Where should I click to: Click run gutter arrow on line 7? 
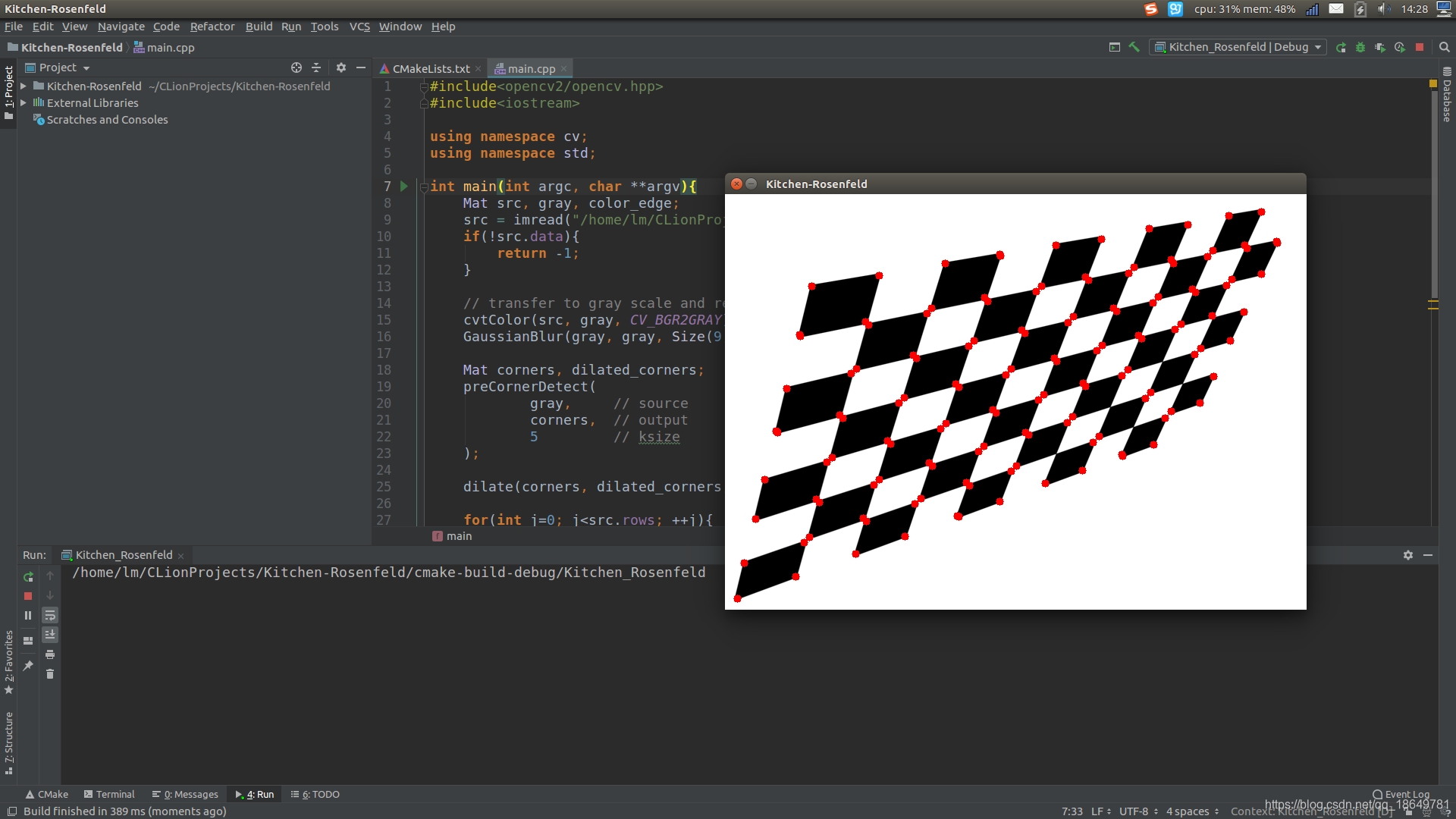click(404, 186)
